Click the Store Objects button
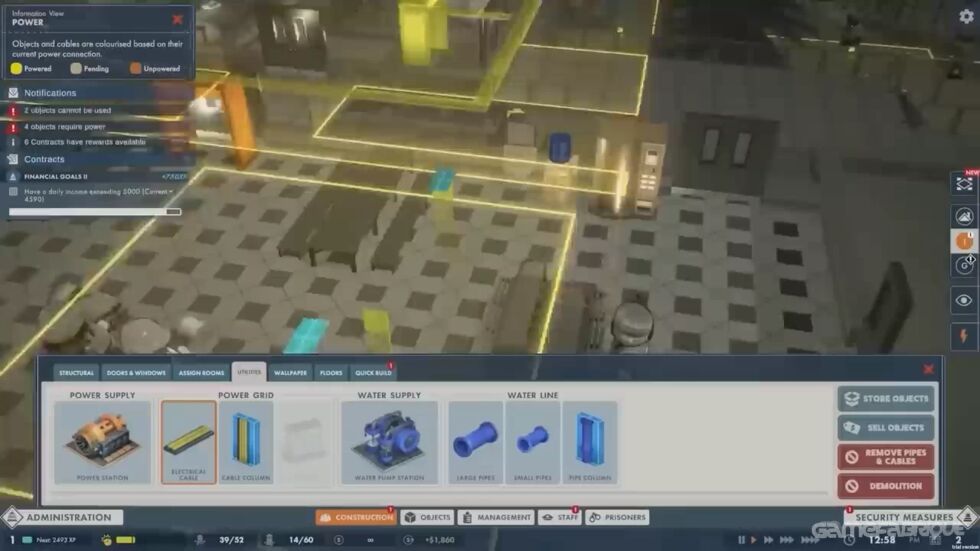The width and height of the screenshot is (980, 551). pyautogui.click(x=886, y=399)
